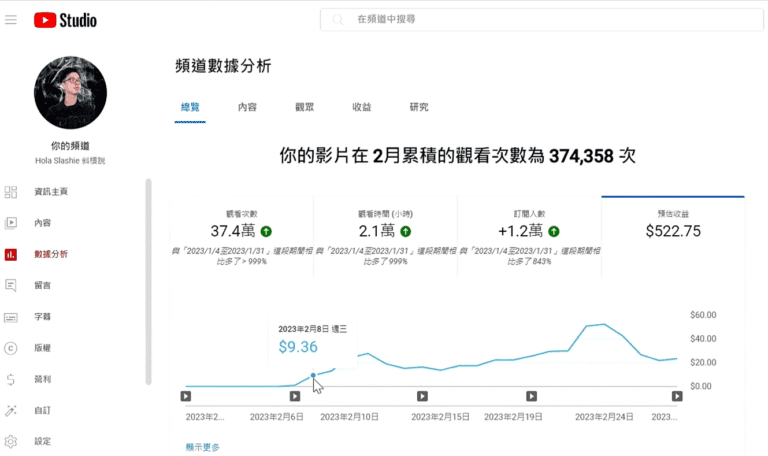Viewport: 768px width, 456px height.
Task: Click the search magnifier icon
Action: pyautogui.click(x=337, y=20)
